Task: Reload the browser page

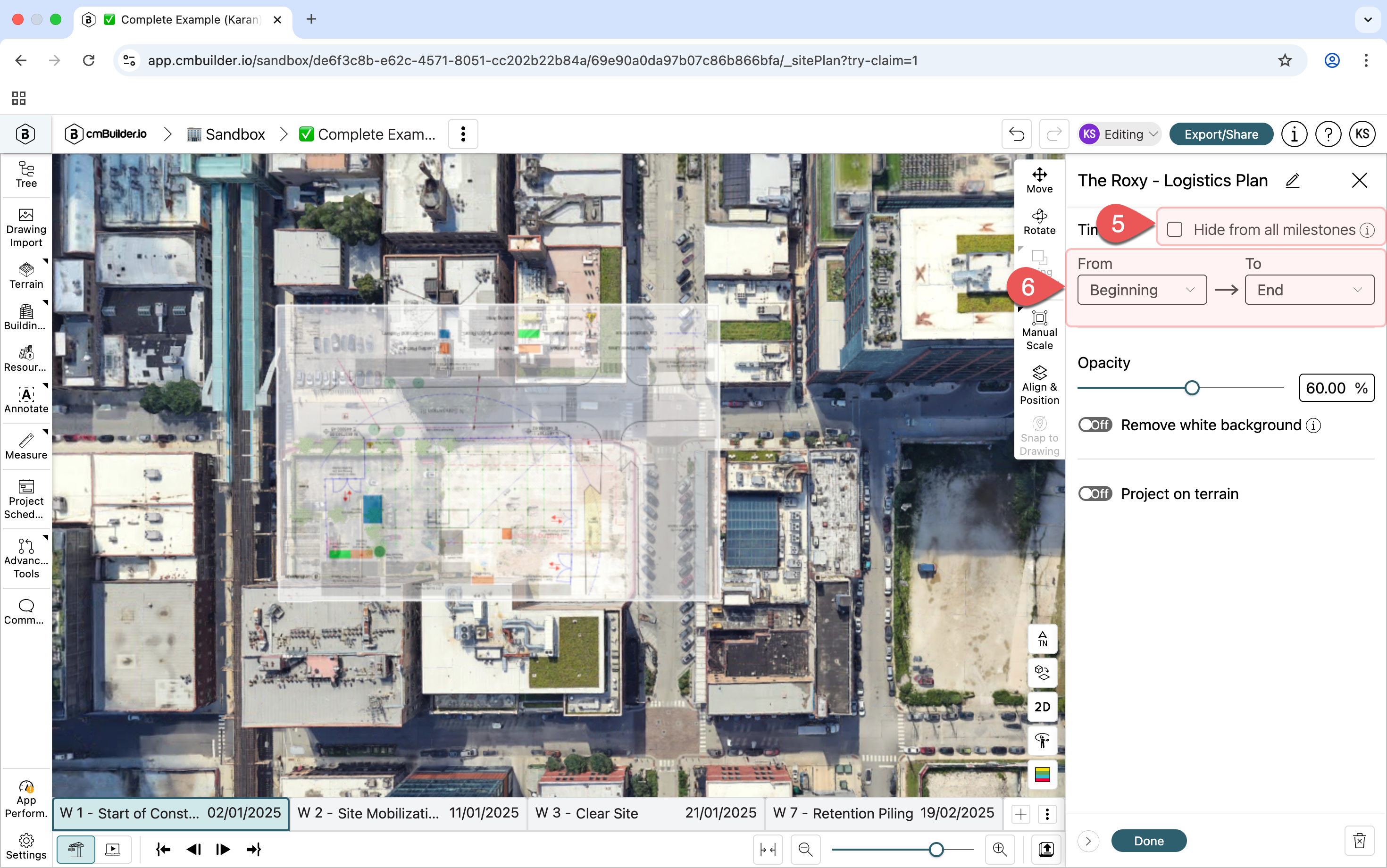Action: pyautogui.click(x=88, y=60)
